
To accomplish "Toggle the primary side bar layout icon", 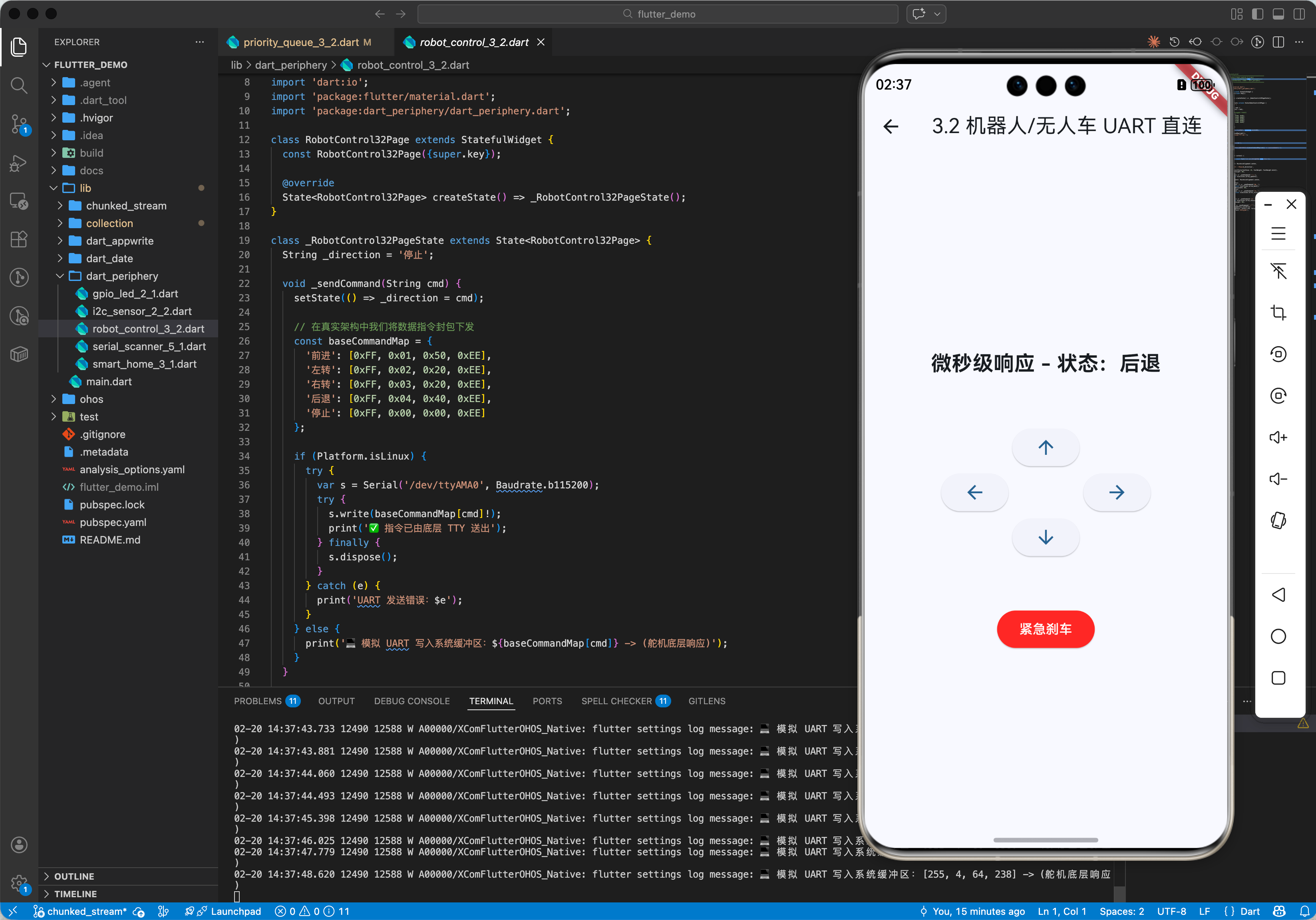I will tap(1257, 14).
